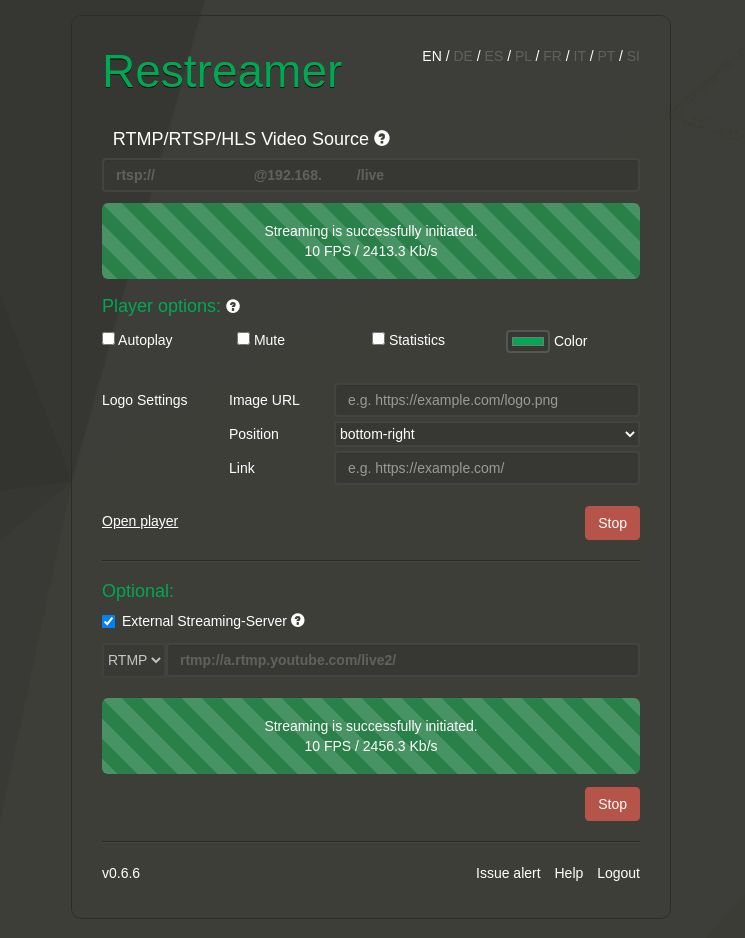
Task: Switch language to EN
Action: coord(431,56)
